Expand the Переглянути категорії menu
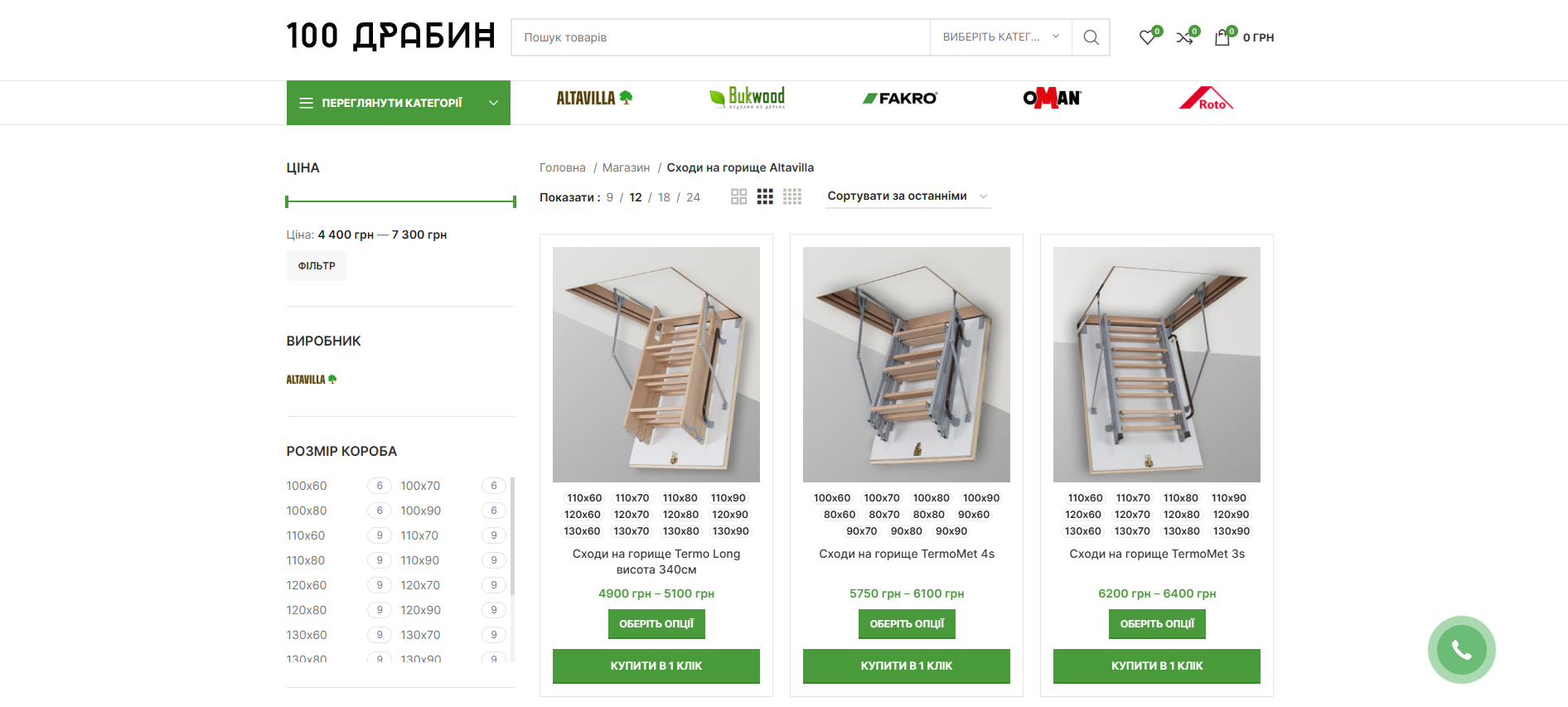The image size is (1568, 707). [399, 103]
